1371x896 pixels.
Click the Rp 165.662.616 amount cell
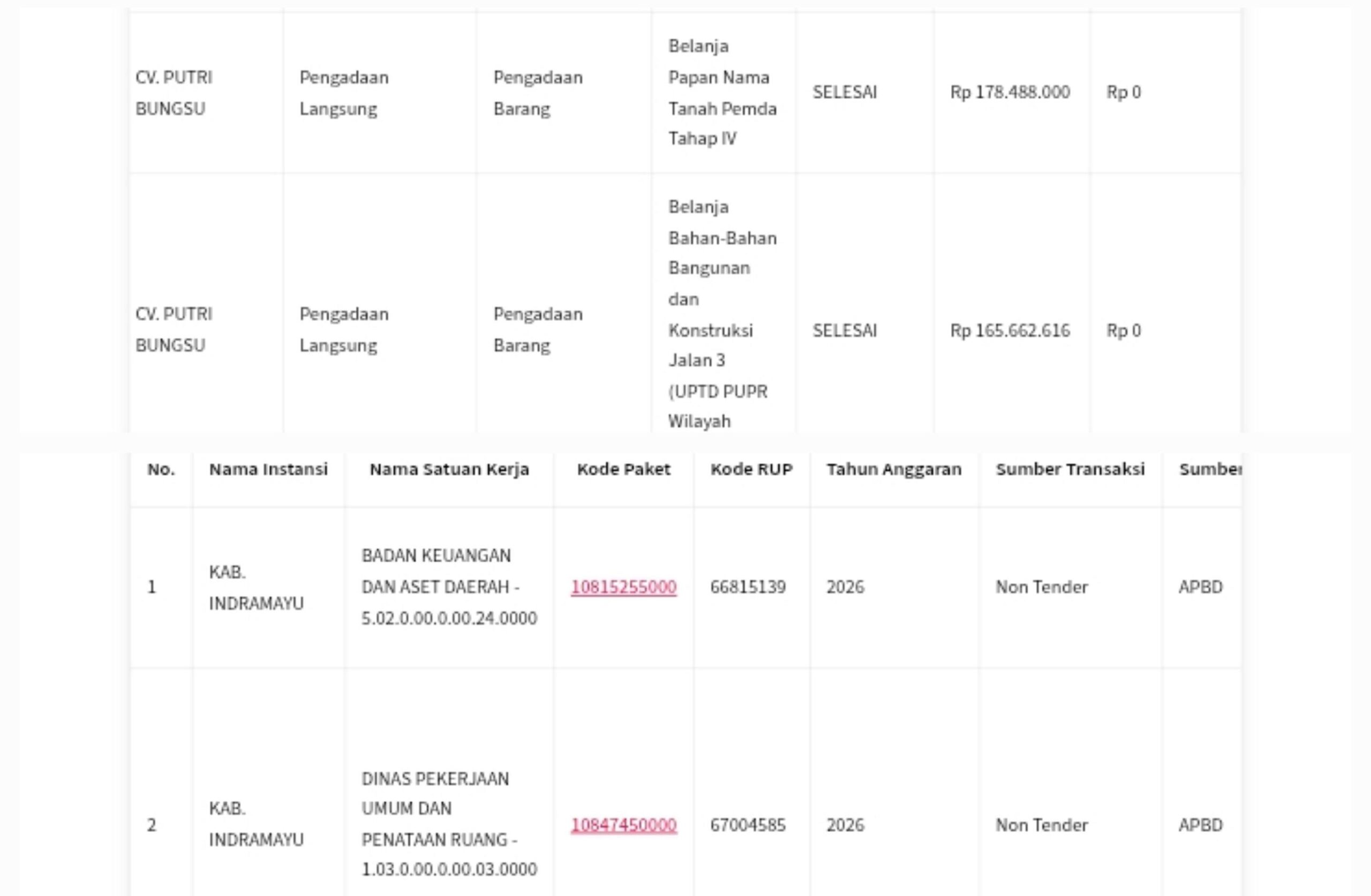click(1010, 330)
